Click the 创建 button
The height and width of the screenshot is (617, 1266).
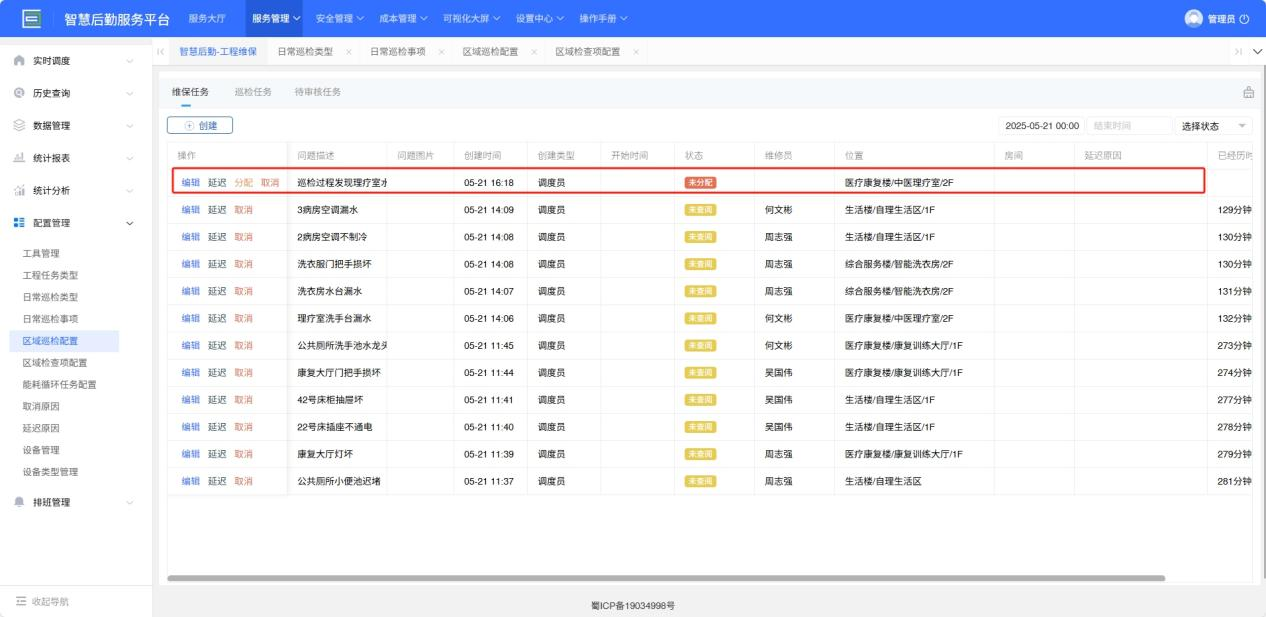200,125
